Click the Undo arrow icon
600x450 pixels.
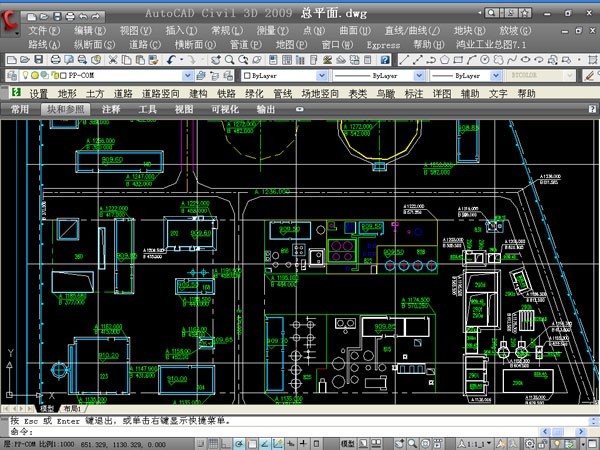(171, 60)
